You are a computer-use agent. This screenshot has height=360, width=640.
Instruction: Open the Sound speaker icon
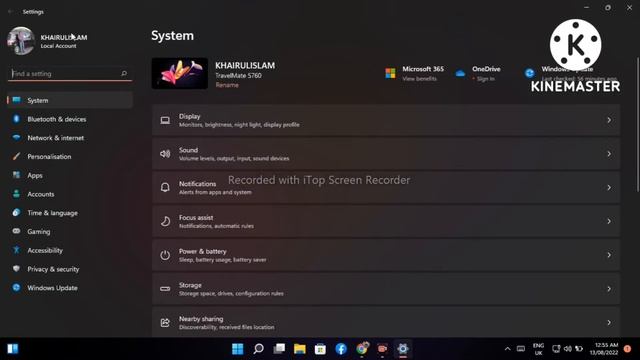[165, 154]
